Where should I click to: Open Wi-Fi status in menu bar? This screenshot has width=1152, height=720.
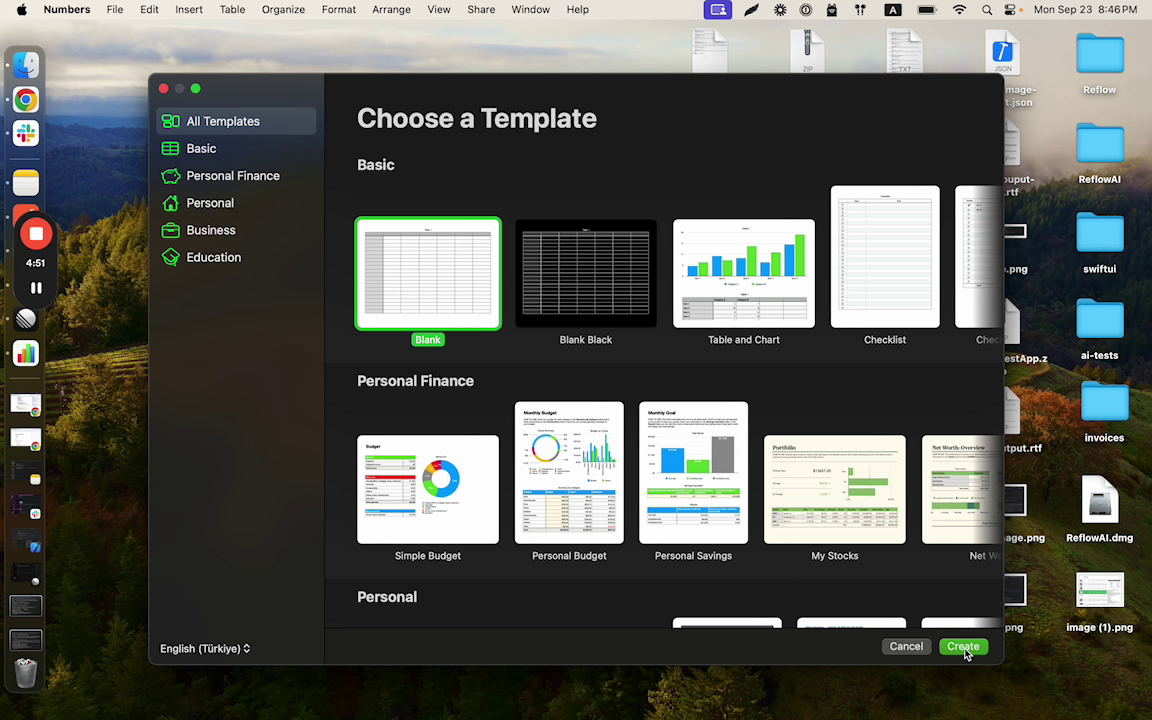959,10
